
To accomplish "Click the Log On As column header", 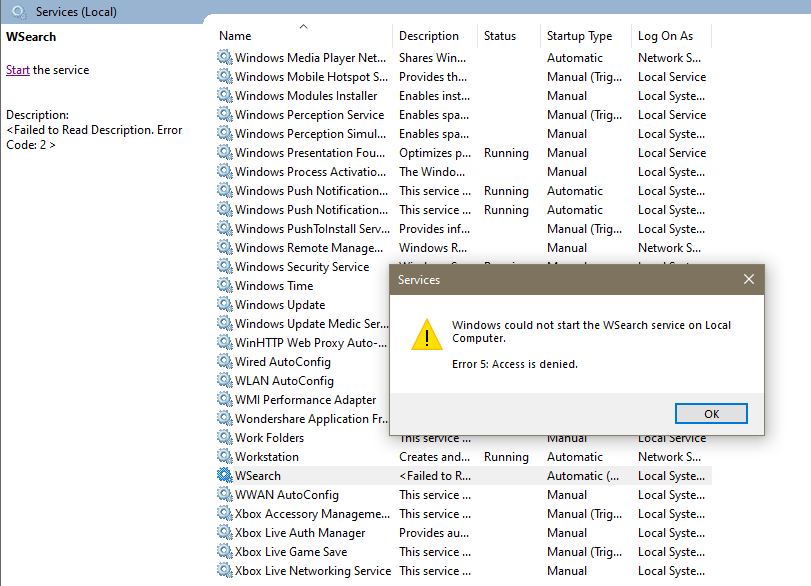I will click(665, 36).
